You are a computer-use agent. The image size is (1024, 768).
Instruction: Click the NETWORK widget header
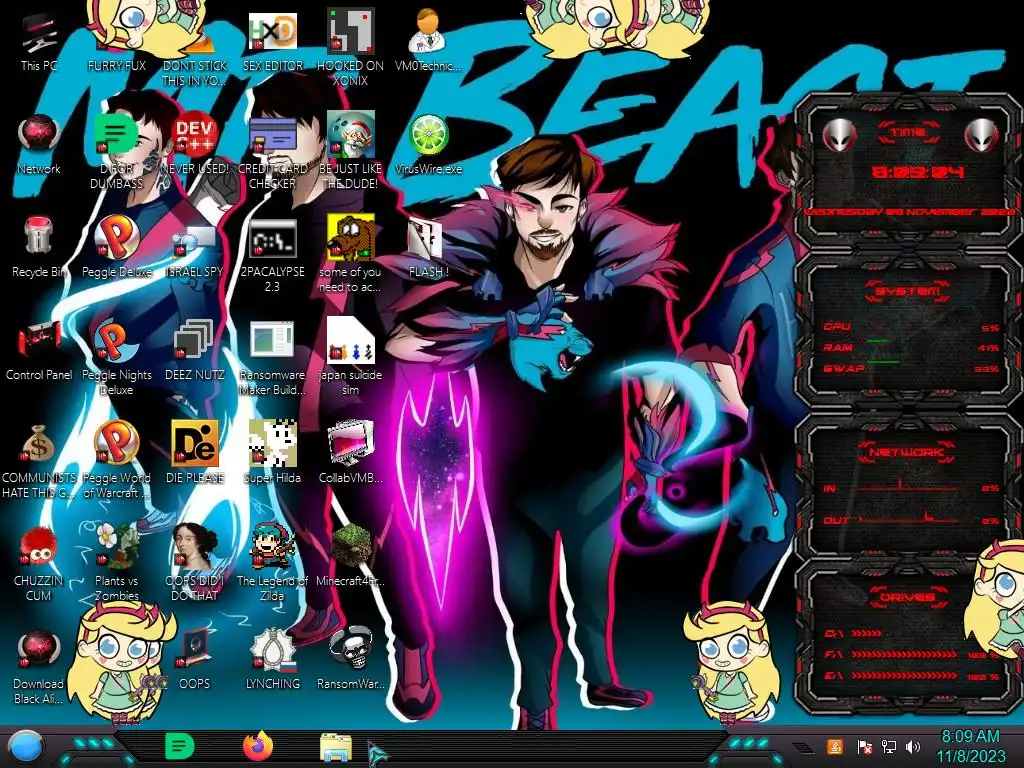pos(908,451)
